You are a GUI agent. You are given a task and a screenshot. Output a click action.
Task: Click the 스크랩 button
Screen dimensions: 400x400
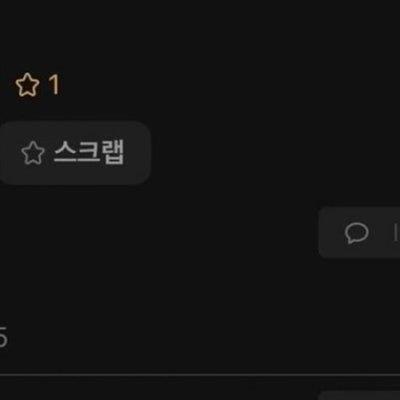(74, 153)
